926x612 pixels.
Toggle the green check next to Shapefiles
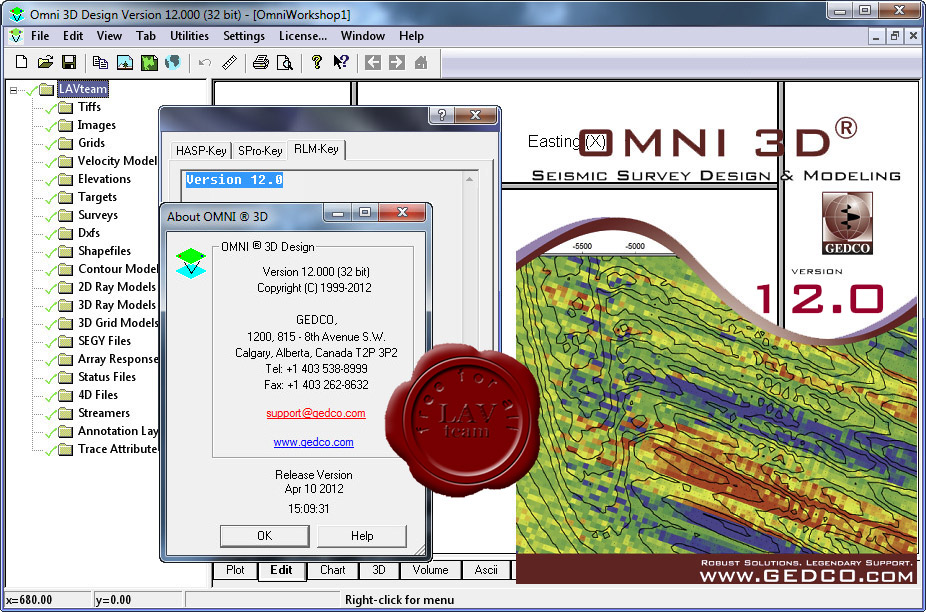click(x=51, y=251)
